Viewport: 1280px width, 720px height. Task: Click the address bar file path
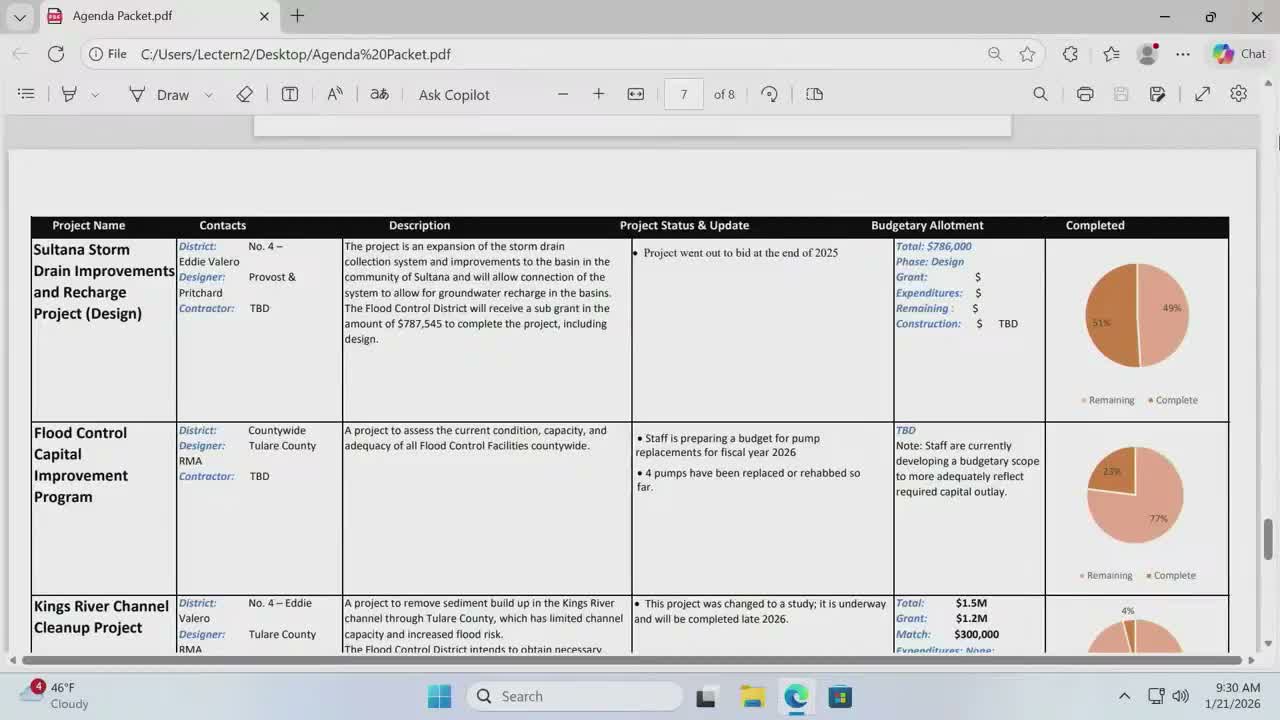pyautogui.click(x=296, y=54)
